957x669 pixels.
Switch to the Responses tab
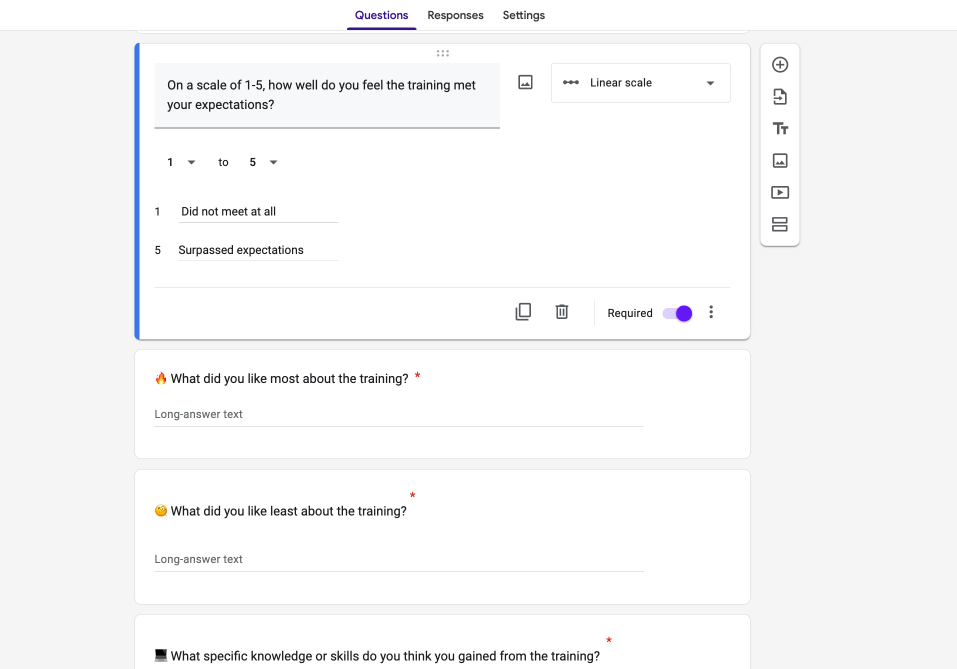[455, 15]
